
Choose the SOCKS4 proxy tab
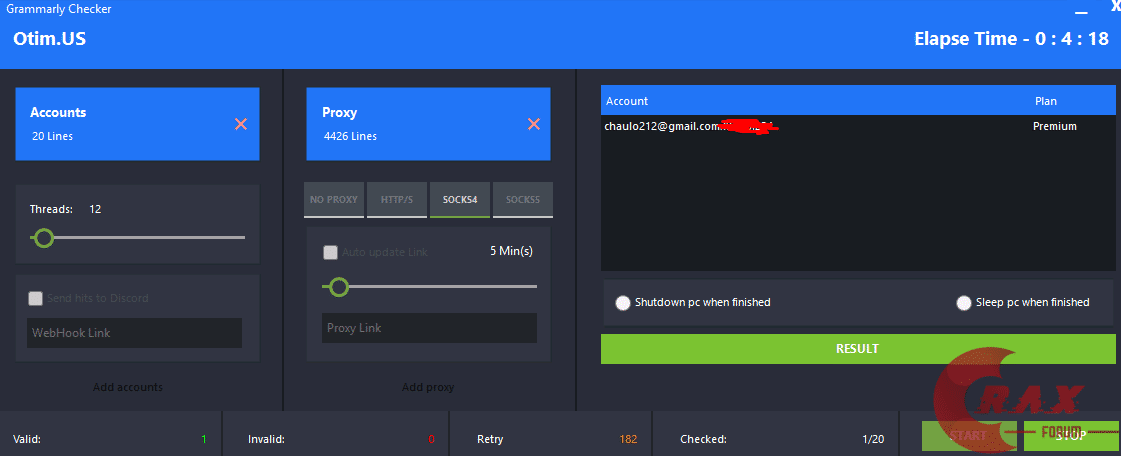point(460,200)
